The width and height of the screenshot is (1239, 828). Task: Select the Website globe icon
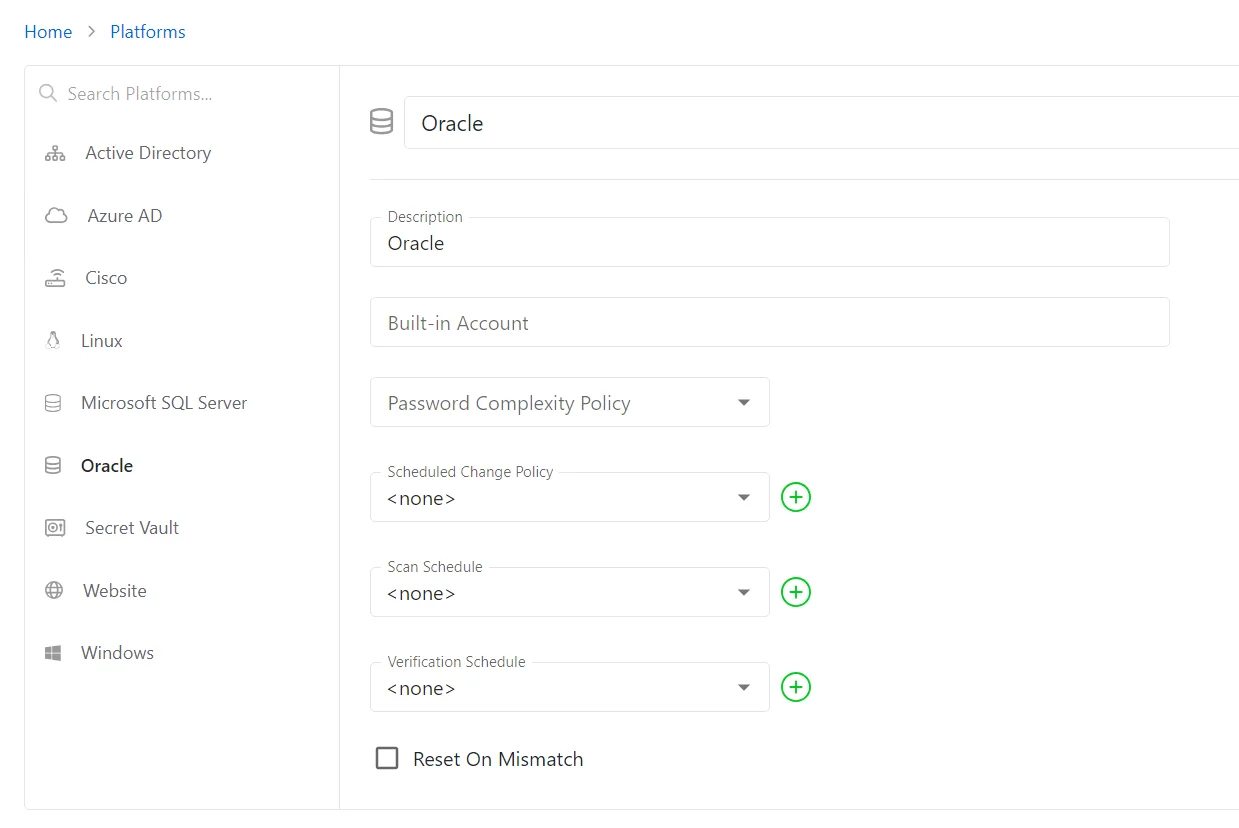pos(54,590)
